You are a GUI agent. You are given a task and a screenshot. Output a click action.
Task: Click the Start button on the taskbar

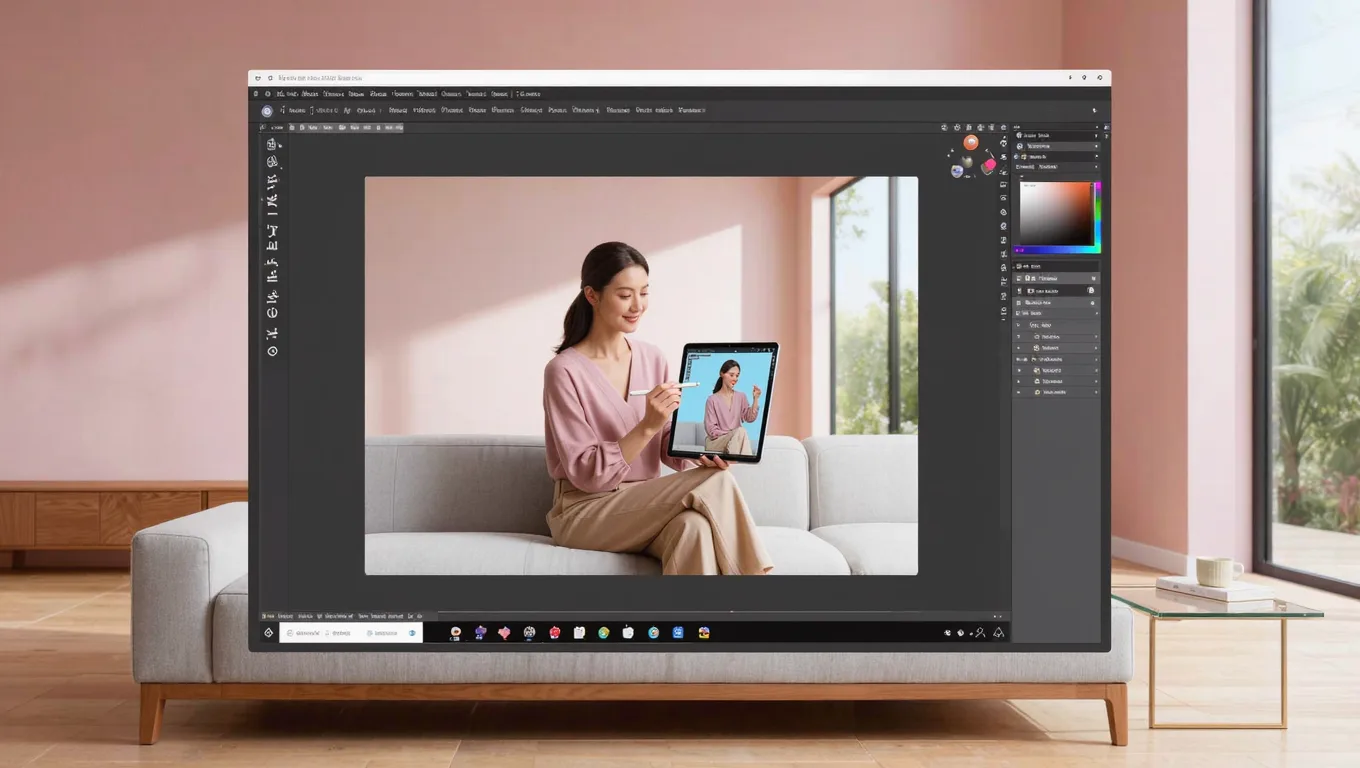[267, 633]
